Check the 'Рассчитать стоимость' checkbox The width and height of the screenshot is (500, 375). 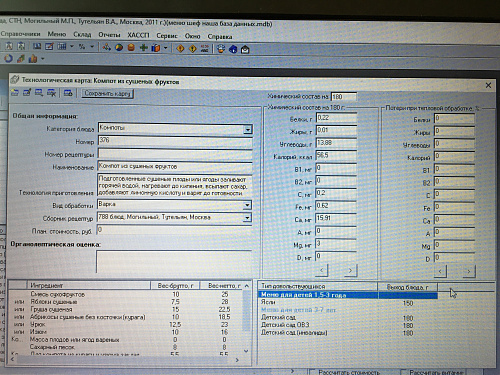313,372
